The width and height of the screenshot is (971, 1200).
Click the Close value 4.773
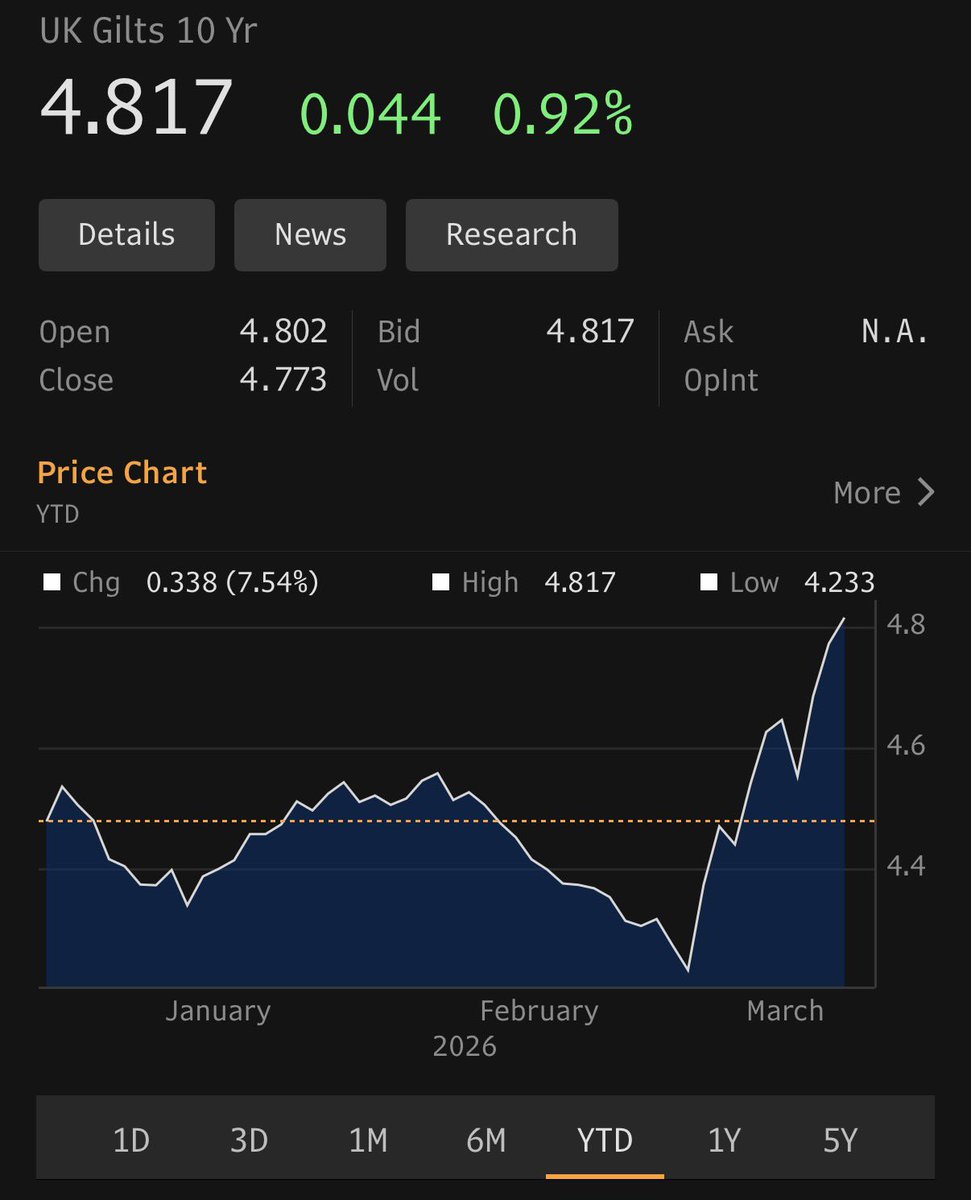pyautogui.click(x=283, y=380)
